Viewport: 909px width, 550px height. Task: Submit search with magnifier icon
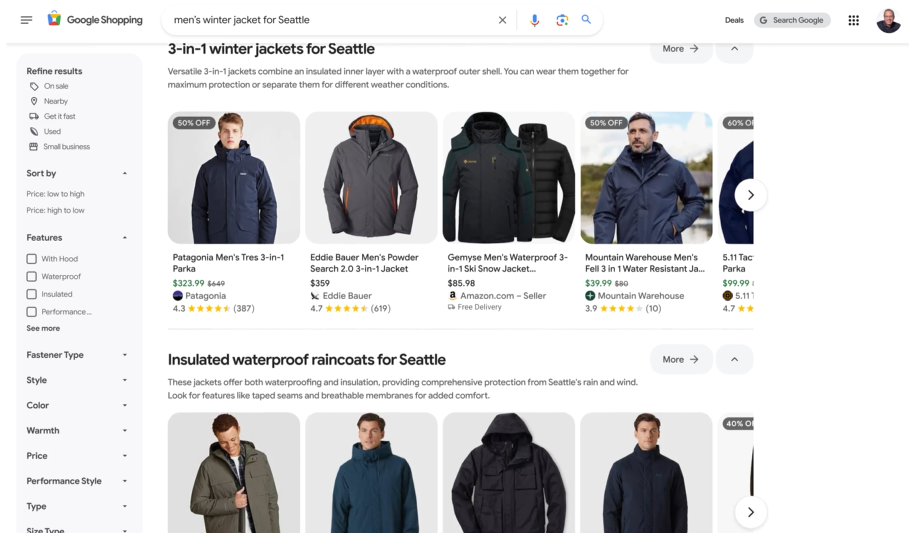coord(586,20)
